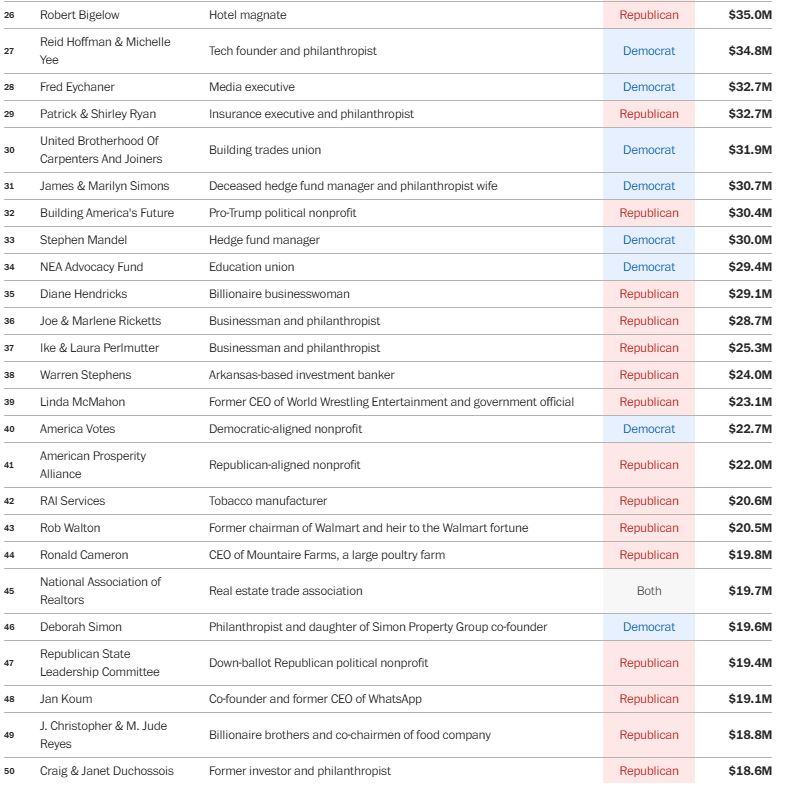Open the NEA Advocacy Fund row
The height and width of the screenshot is (787, 788).
coord(91,267)
